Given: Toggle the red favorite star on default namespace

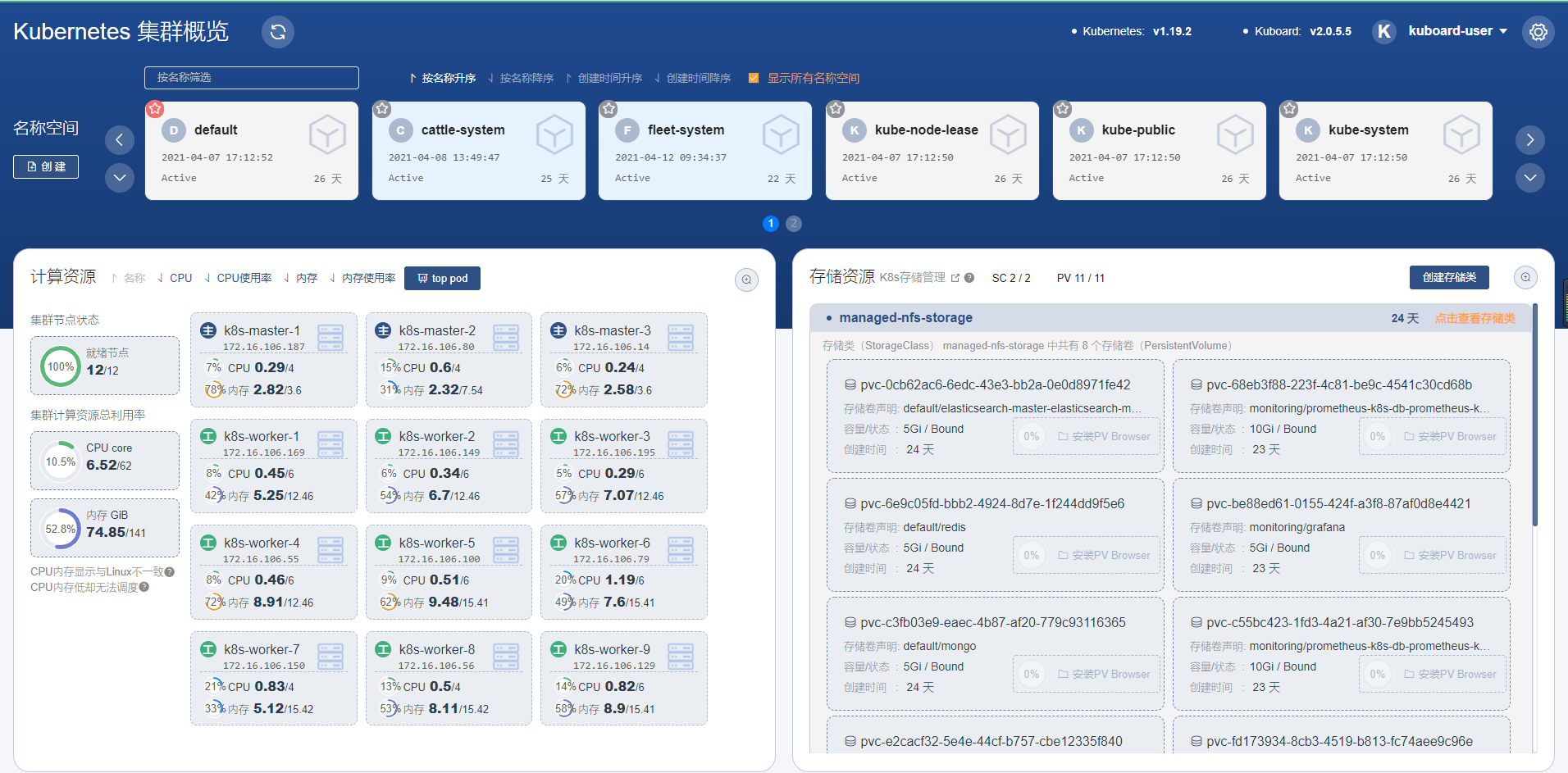Looking at the screenshot, I should tap(155, 109).
